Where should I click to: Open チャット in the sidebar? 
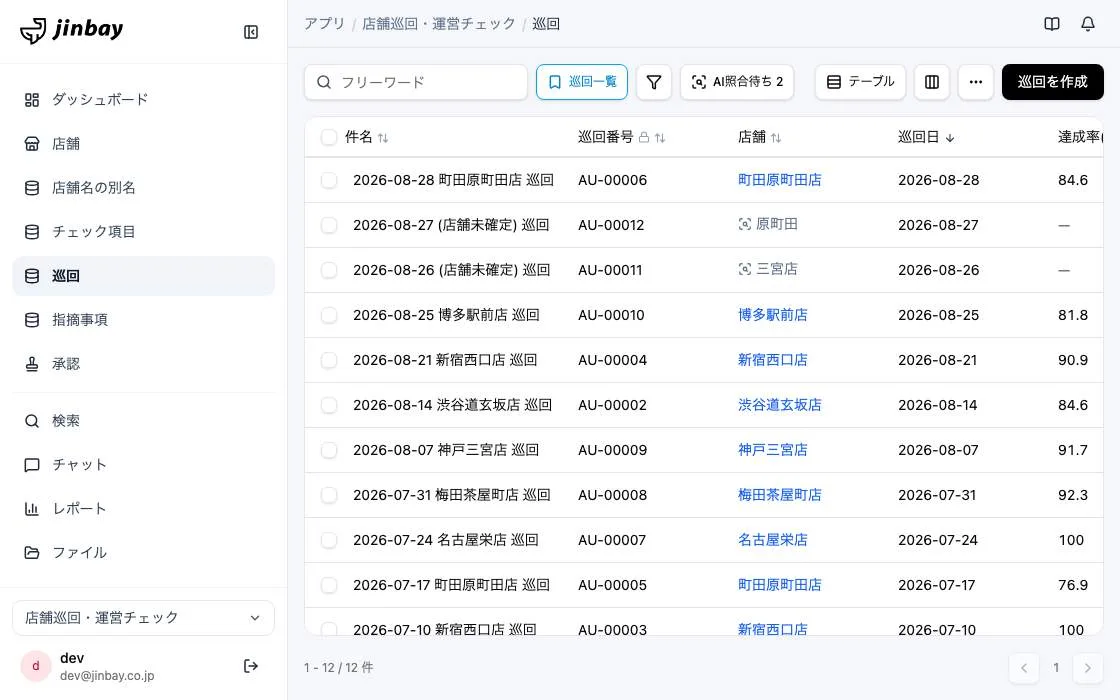tap(143, 465)
